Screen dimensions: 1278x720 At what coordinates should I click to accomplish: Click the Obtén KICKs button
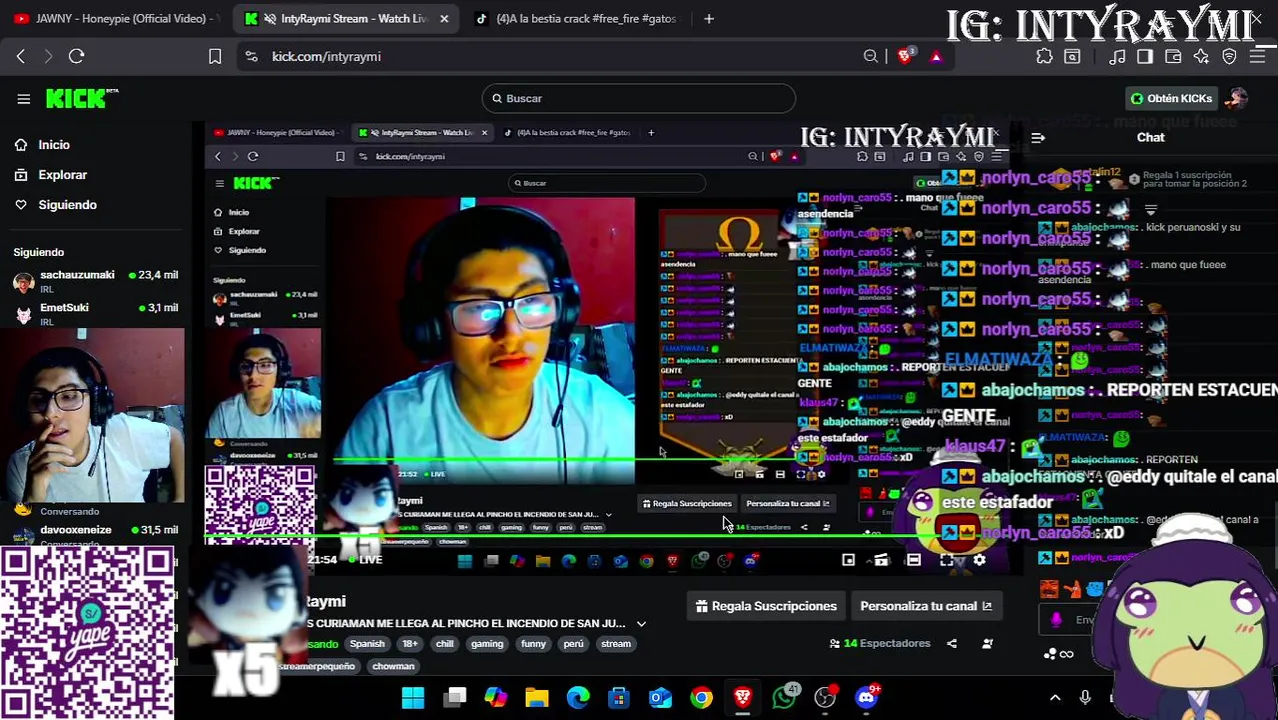point(1171,98)
